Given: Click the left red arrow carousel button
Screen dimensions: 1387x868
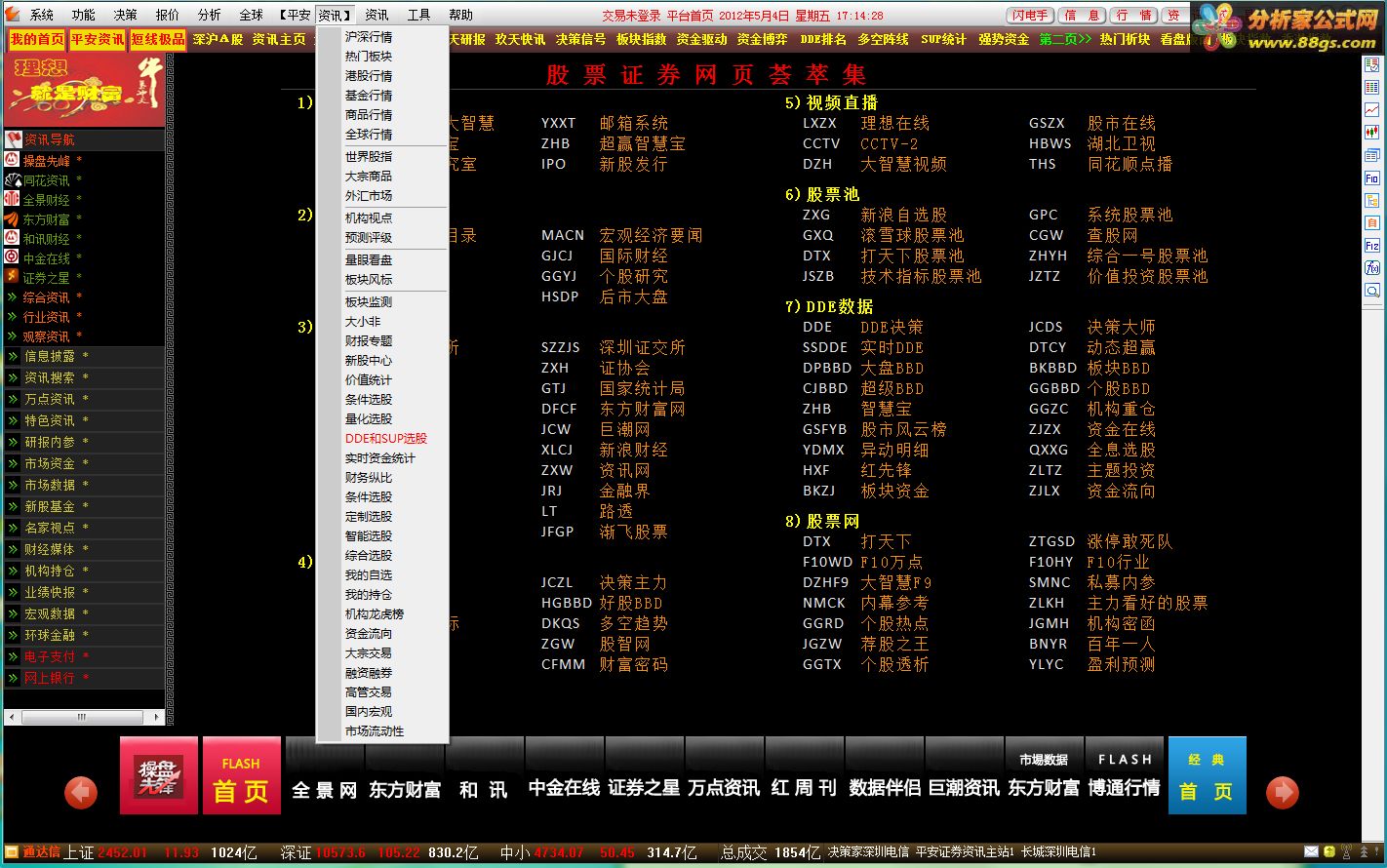Looking at the screenshot, I should (x=81, y=791).
